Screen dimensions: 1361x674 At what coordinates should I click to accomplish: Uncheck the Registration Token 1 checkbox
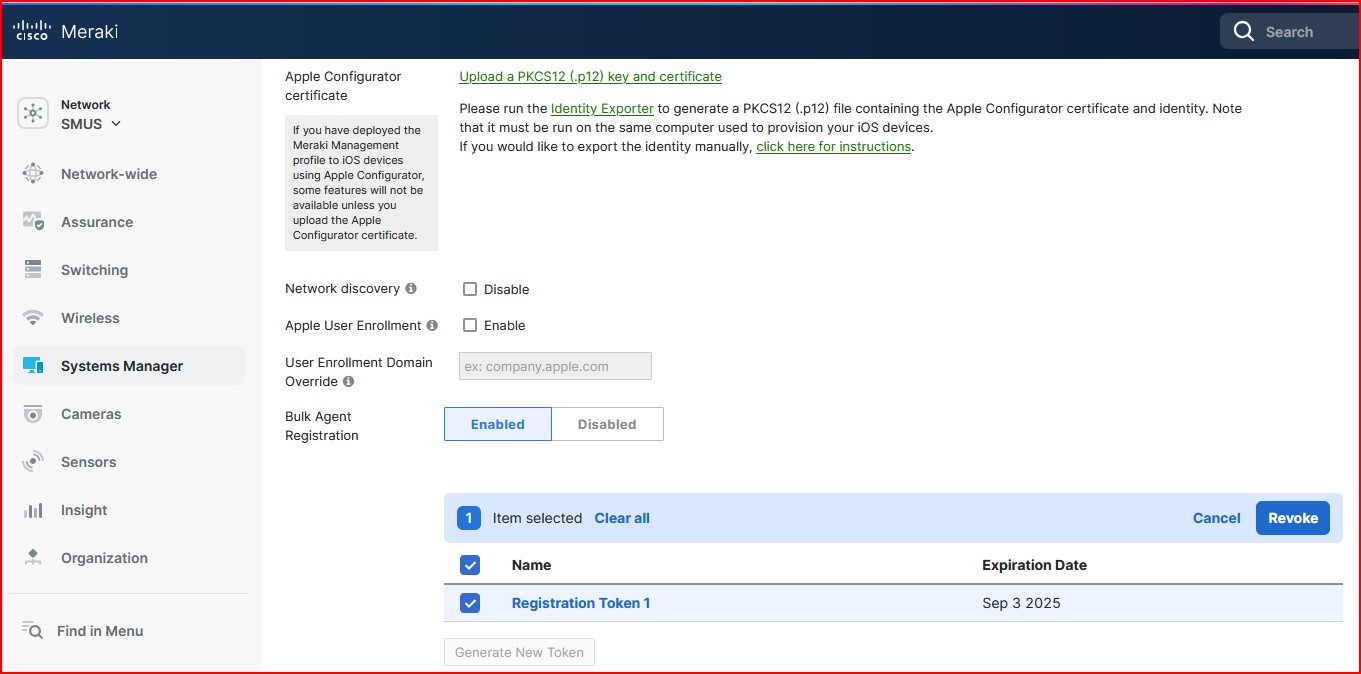tap(470, 603)
